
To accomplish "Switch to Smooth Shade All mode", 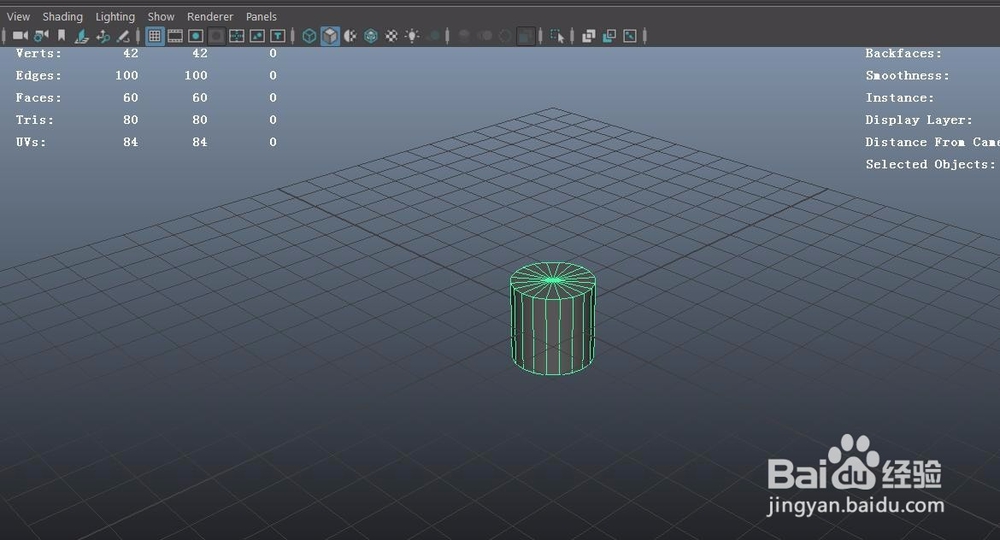I will click(330, 36).
